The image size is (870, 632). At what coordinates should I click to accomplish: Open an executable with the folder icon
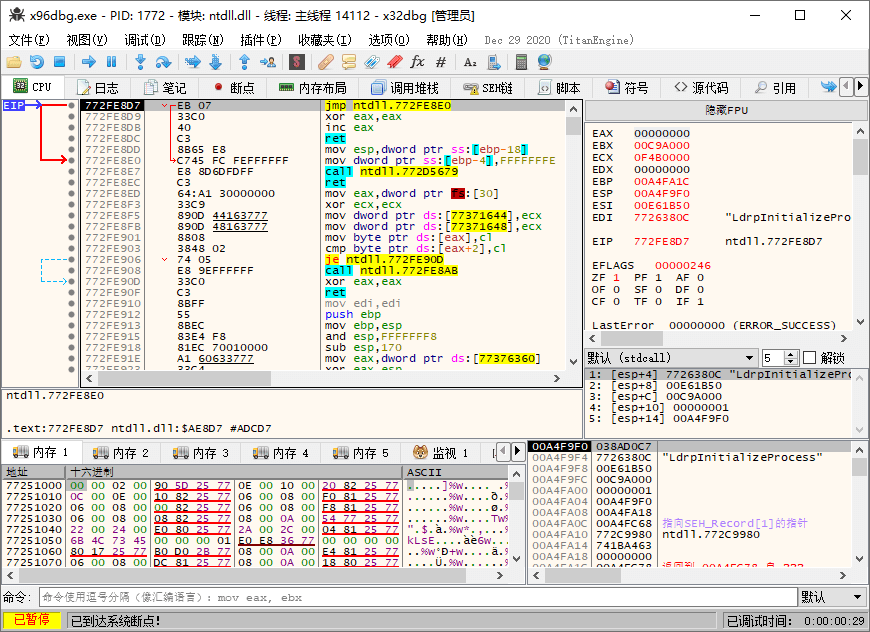tap(13, 61)
